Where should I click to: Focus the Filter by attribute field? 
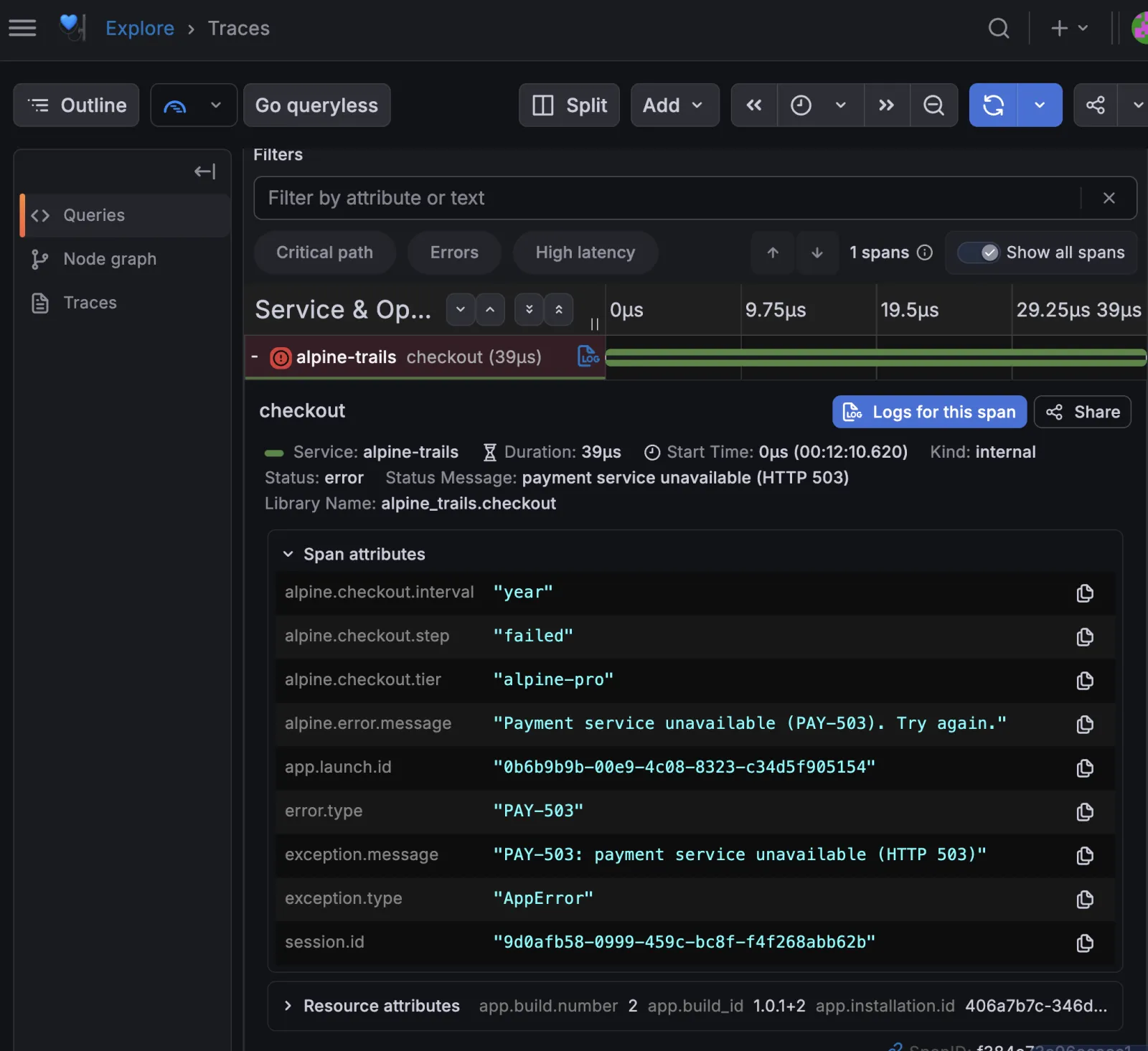[x=667, y=198]
